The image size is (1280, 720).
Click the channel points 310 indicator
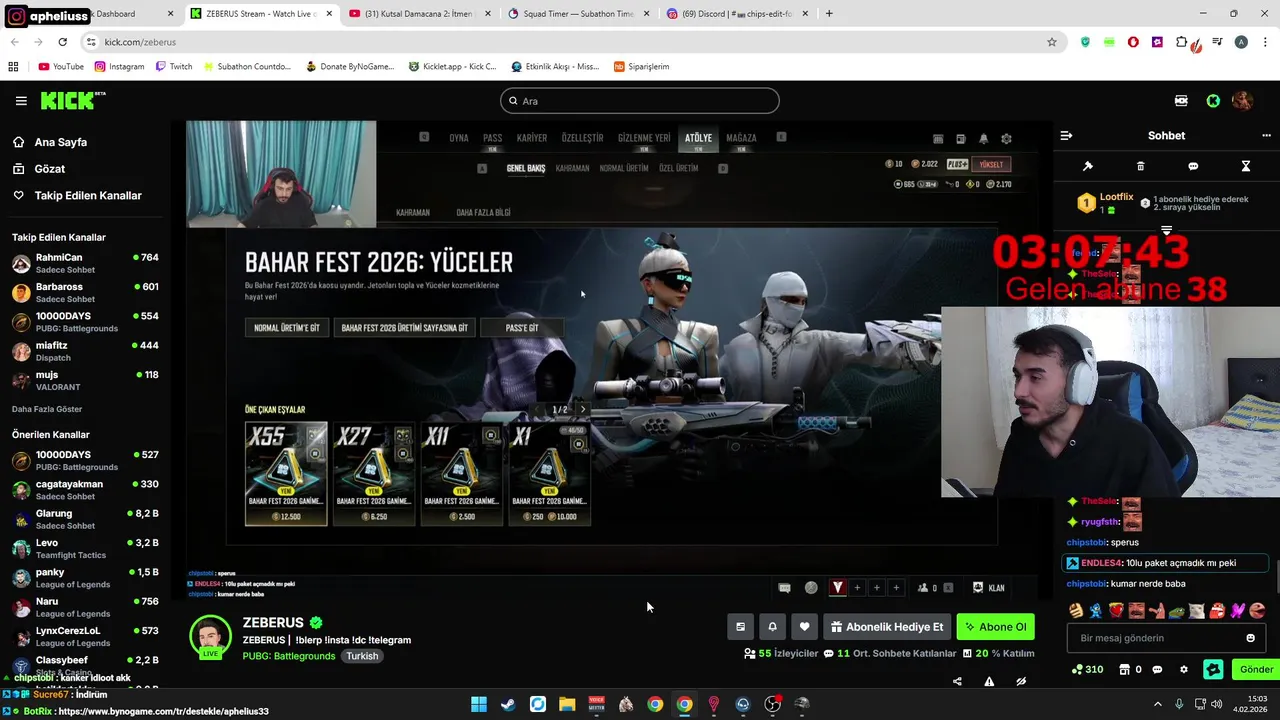coord(1087,670)
